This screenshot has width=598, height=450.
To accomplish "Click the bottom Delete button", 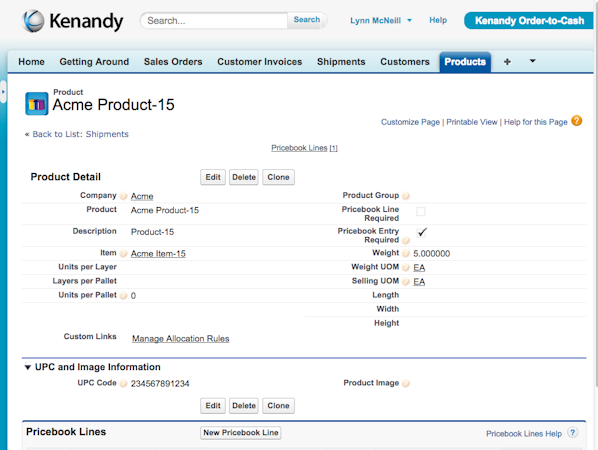I will [x=244, y=406].
